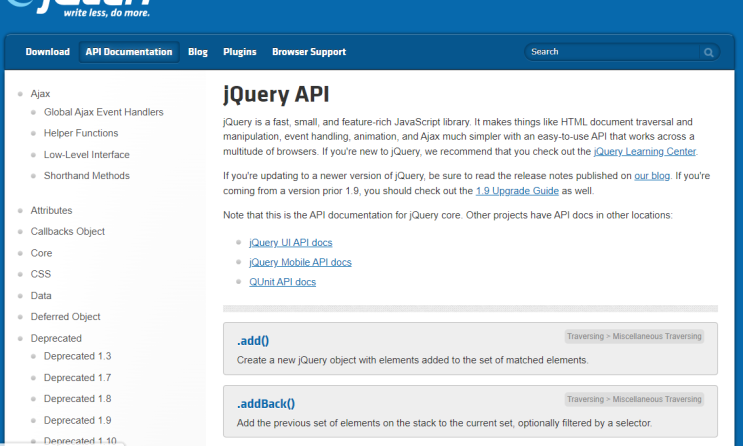Image resolution: width=743 pixels, height=446 pixels.
Task: Open Global Ajax Event Handlers
Action: (104, 112)
